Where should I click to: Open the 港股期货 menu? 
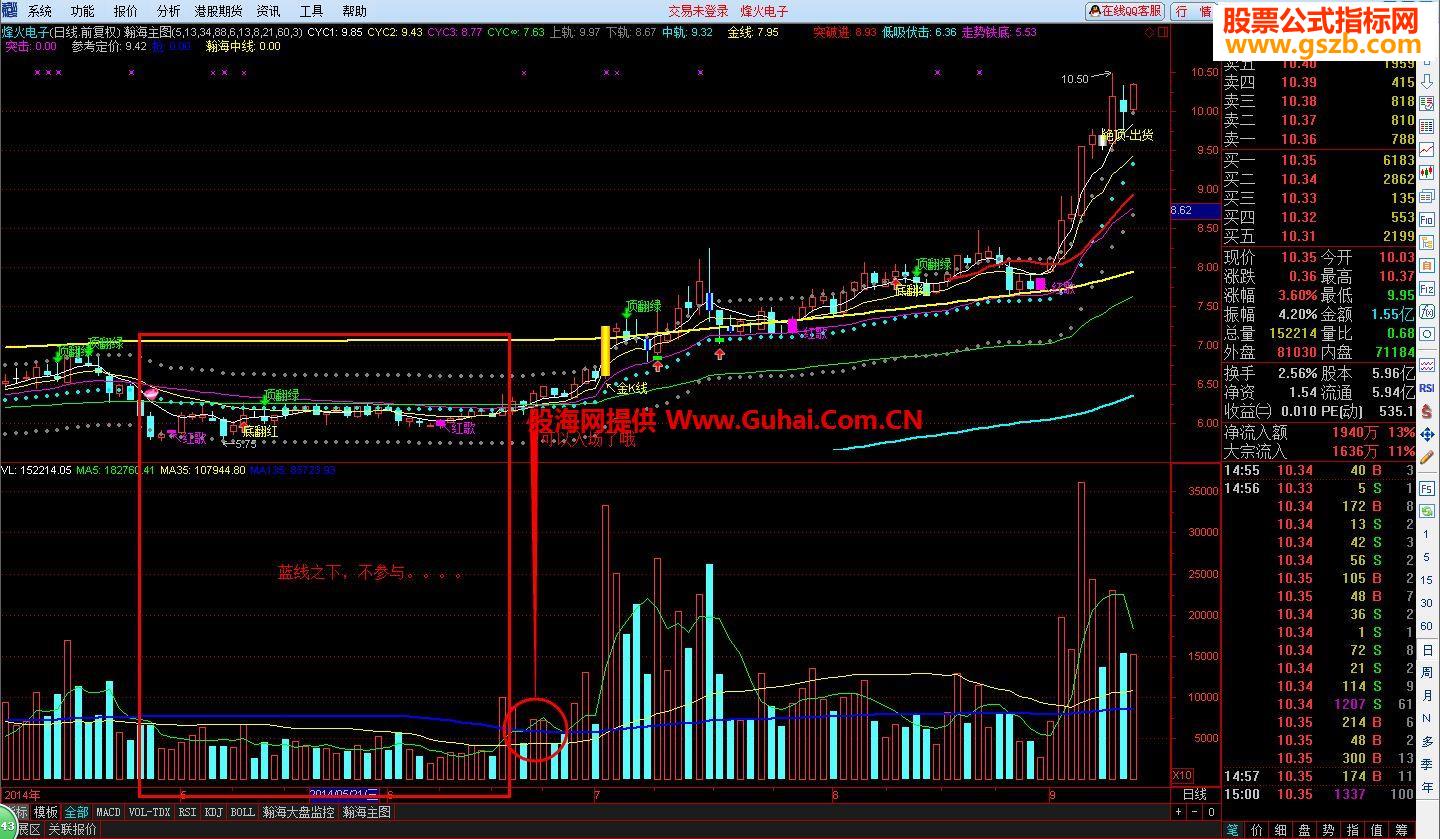pyautogui.click(x=219, y=11)
